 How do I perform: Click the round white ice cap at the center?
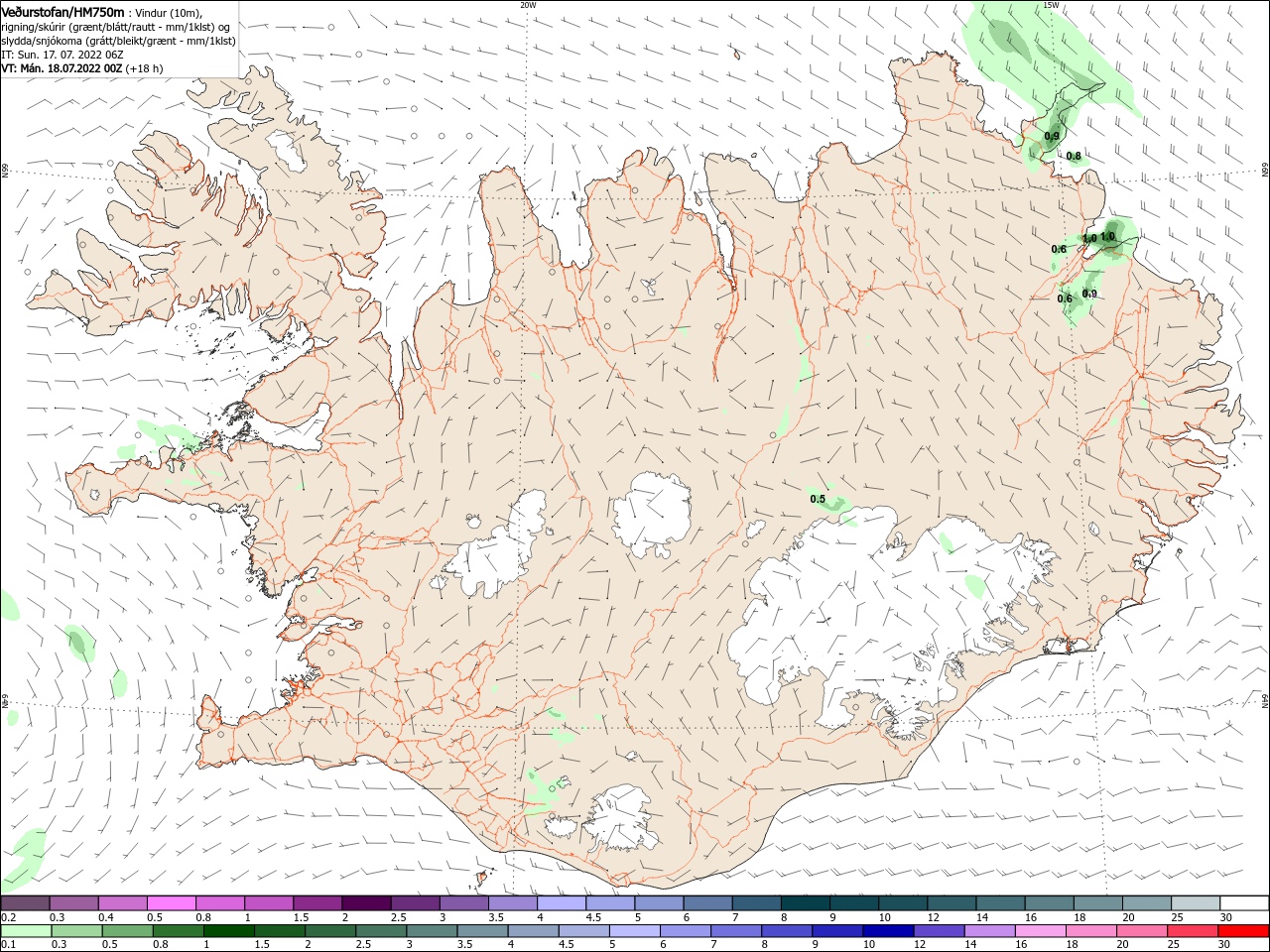point(652,514)
